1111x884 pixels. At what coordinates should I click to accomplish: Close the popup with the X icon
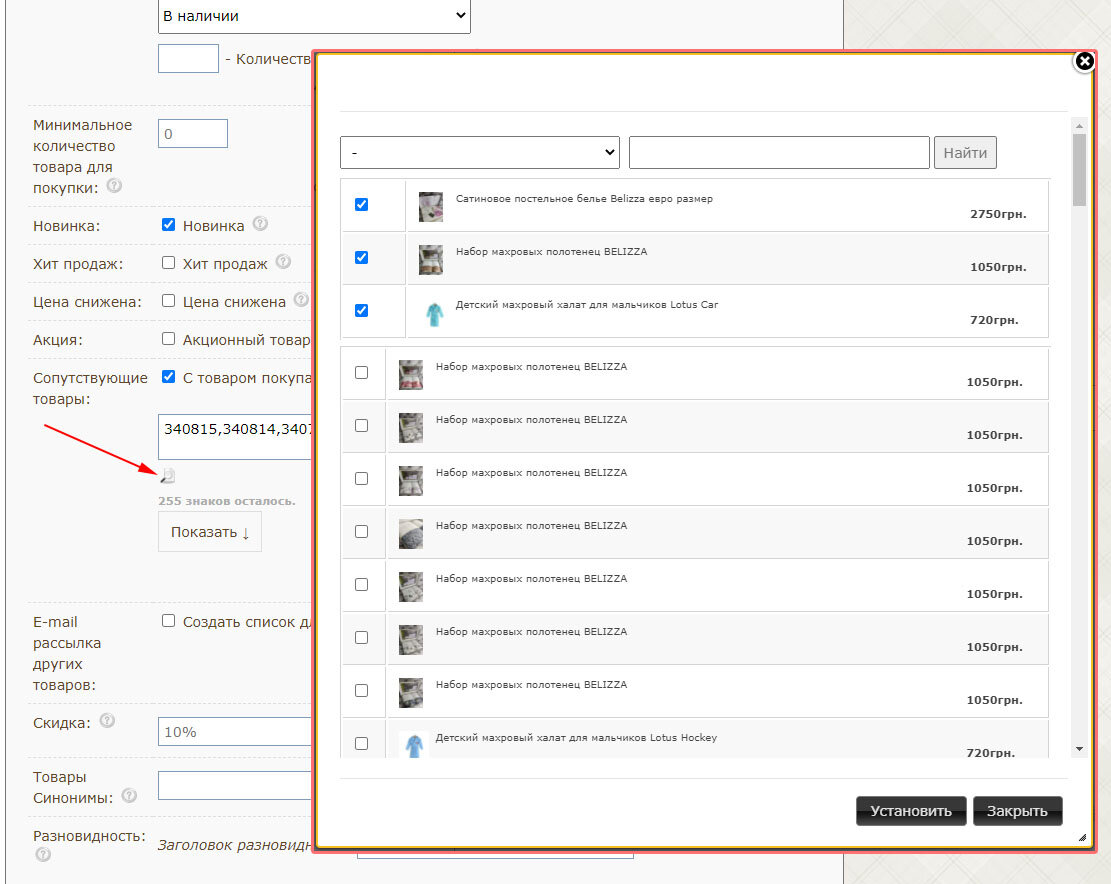1084,62
